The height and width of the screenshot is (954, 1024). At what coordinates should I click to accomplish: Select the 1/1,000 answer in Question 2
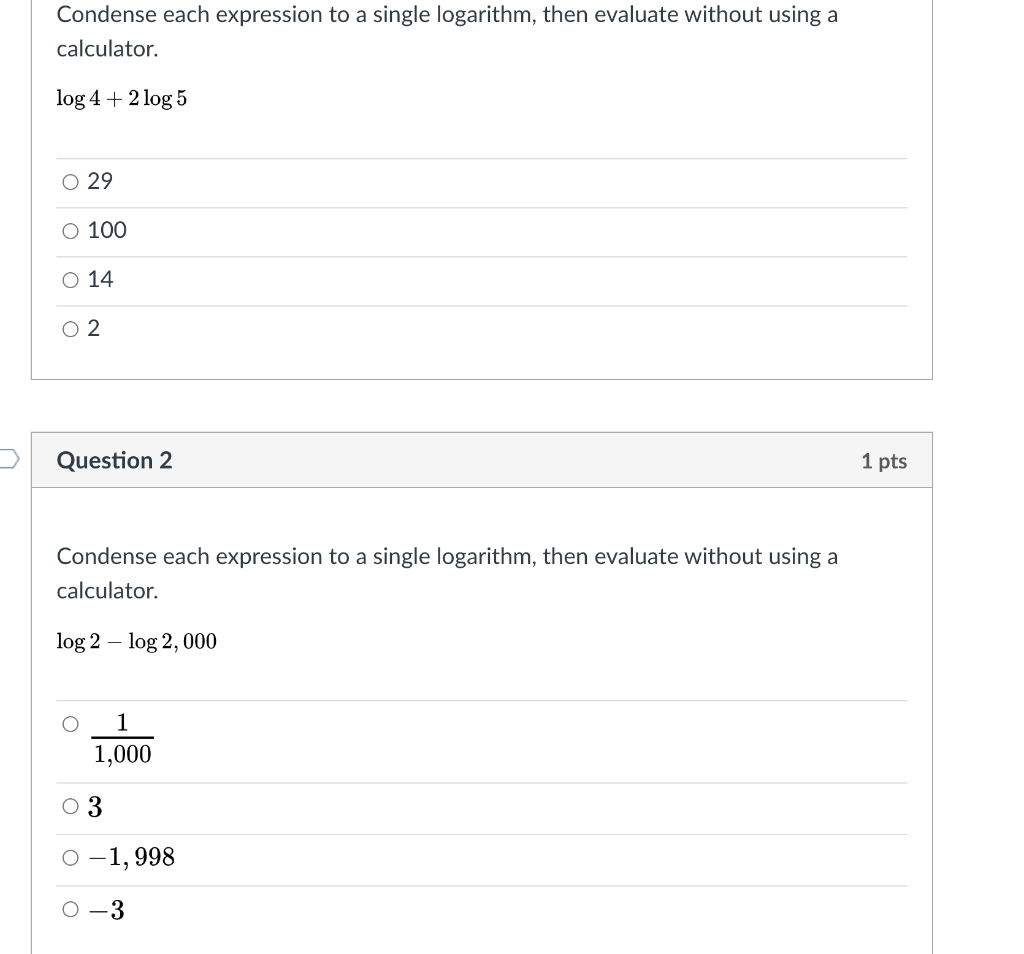[70, 723]
